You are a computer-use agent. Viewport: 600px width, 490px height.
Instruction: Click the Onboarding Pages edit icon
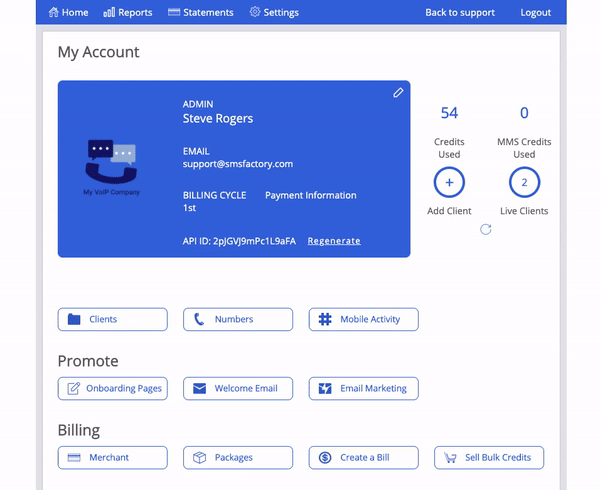[74, 388]
